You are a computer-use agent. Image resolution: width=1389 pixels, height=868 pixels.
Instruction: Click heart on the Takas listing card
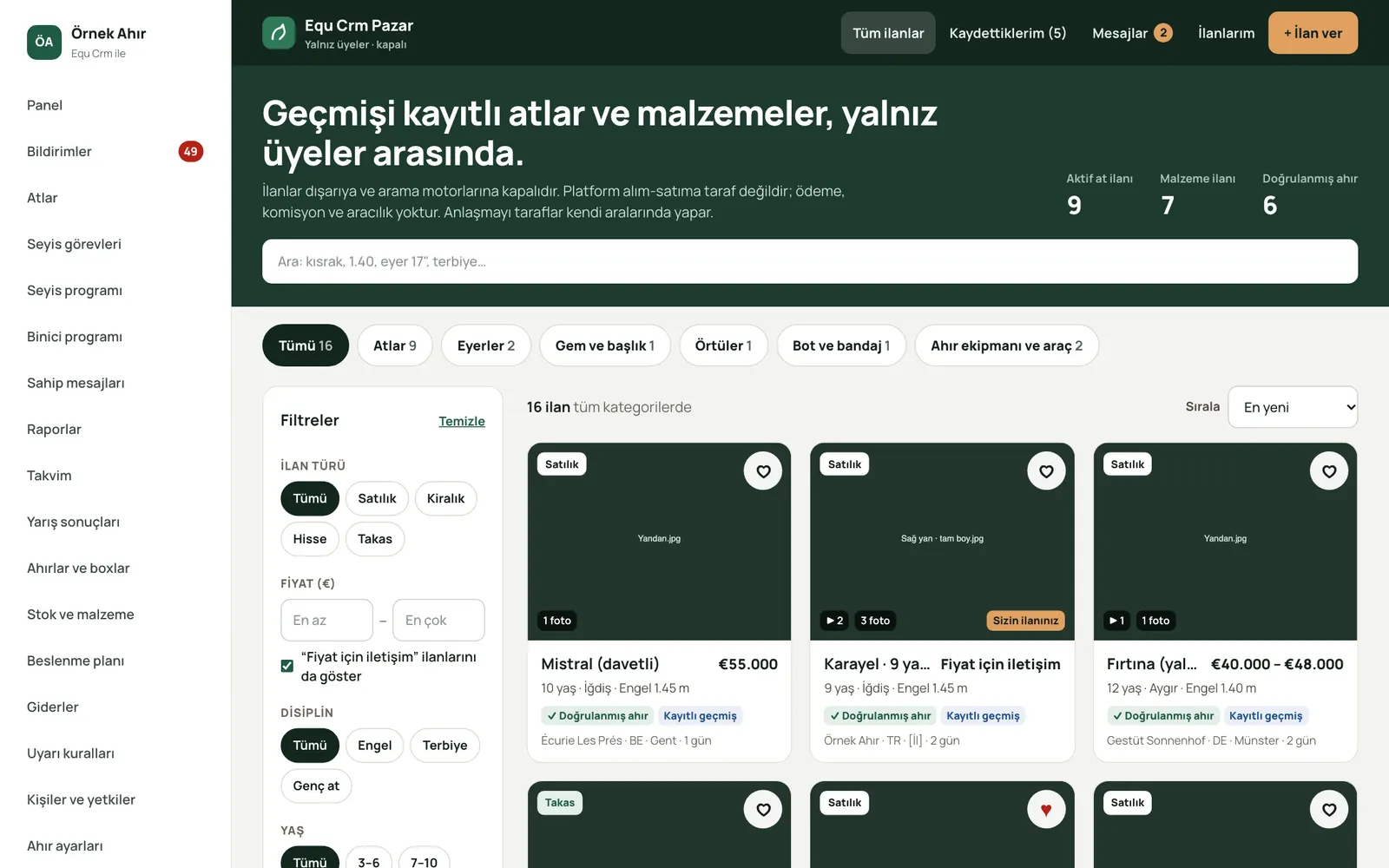763,810
